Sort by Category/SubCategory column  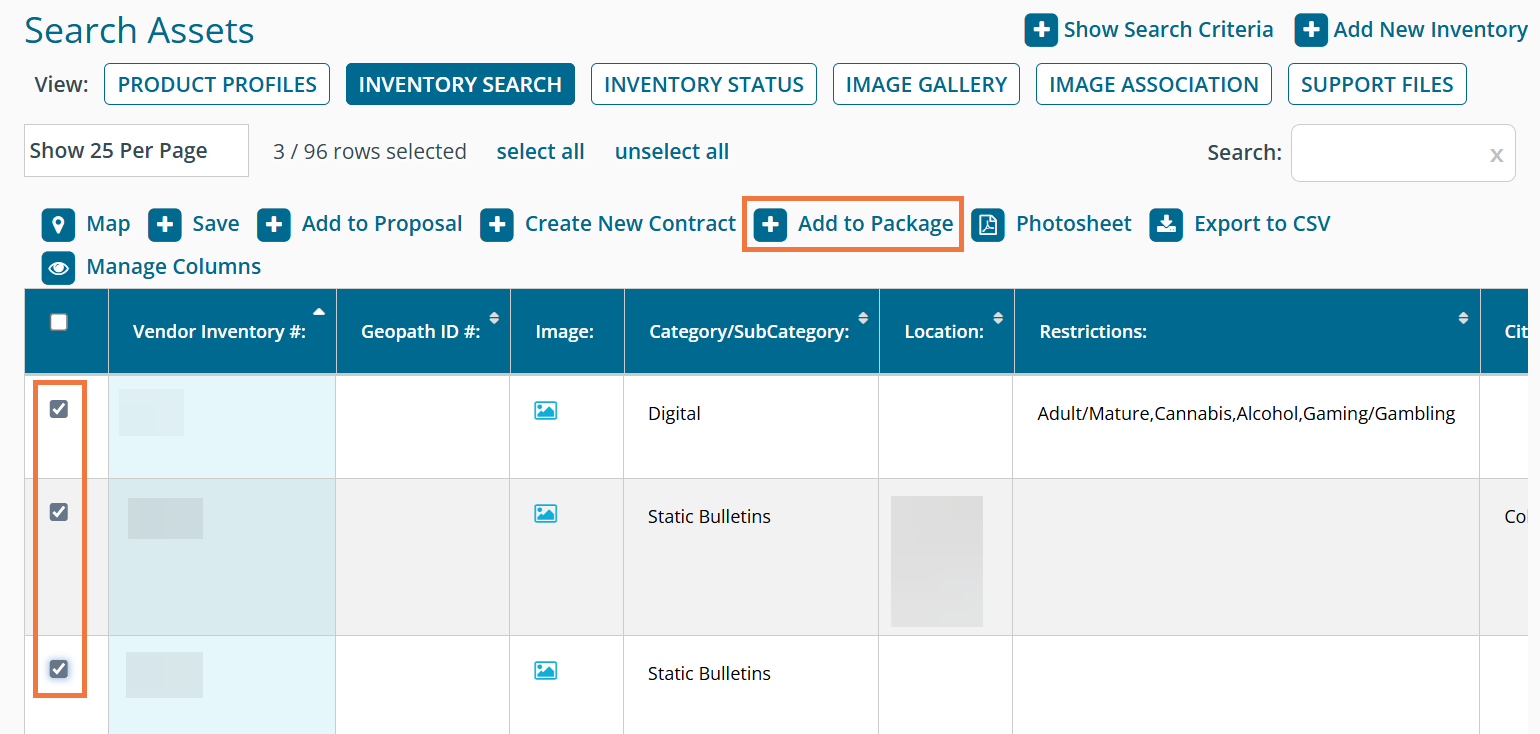pos(750,332)
